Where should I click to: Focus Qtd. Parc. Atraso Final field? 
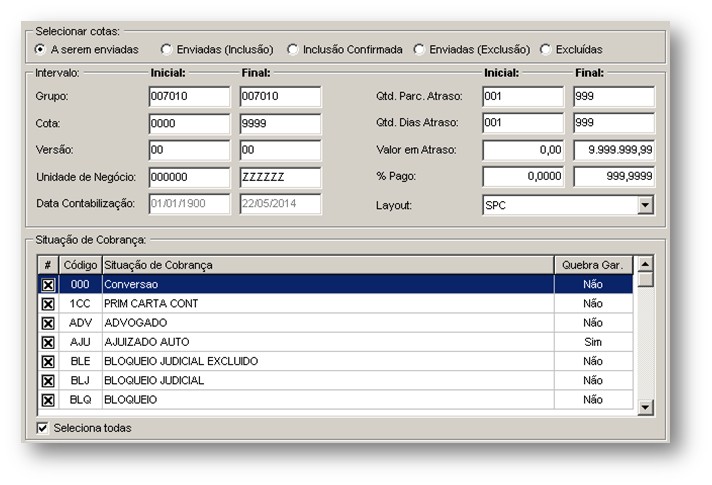point(614,96)
